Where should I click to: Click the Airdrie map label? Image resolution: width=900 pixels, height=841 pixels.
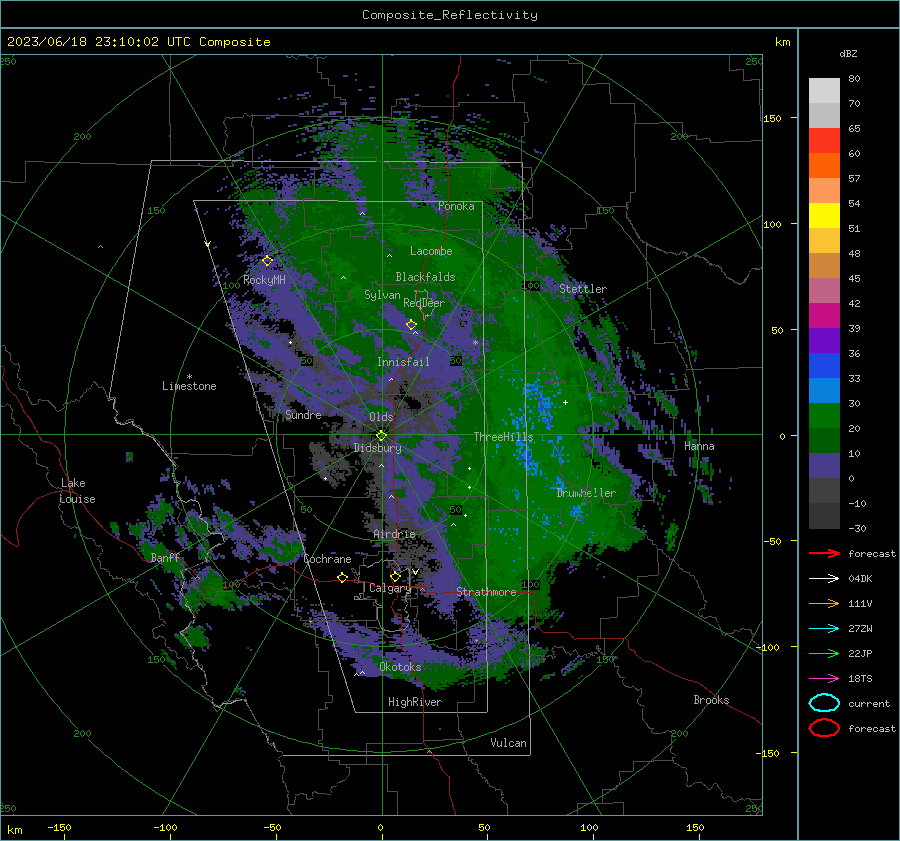point(394,534)
